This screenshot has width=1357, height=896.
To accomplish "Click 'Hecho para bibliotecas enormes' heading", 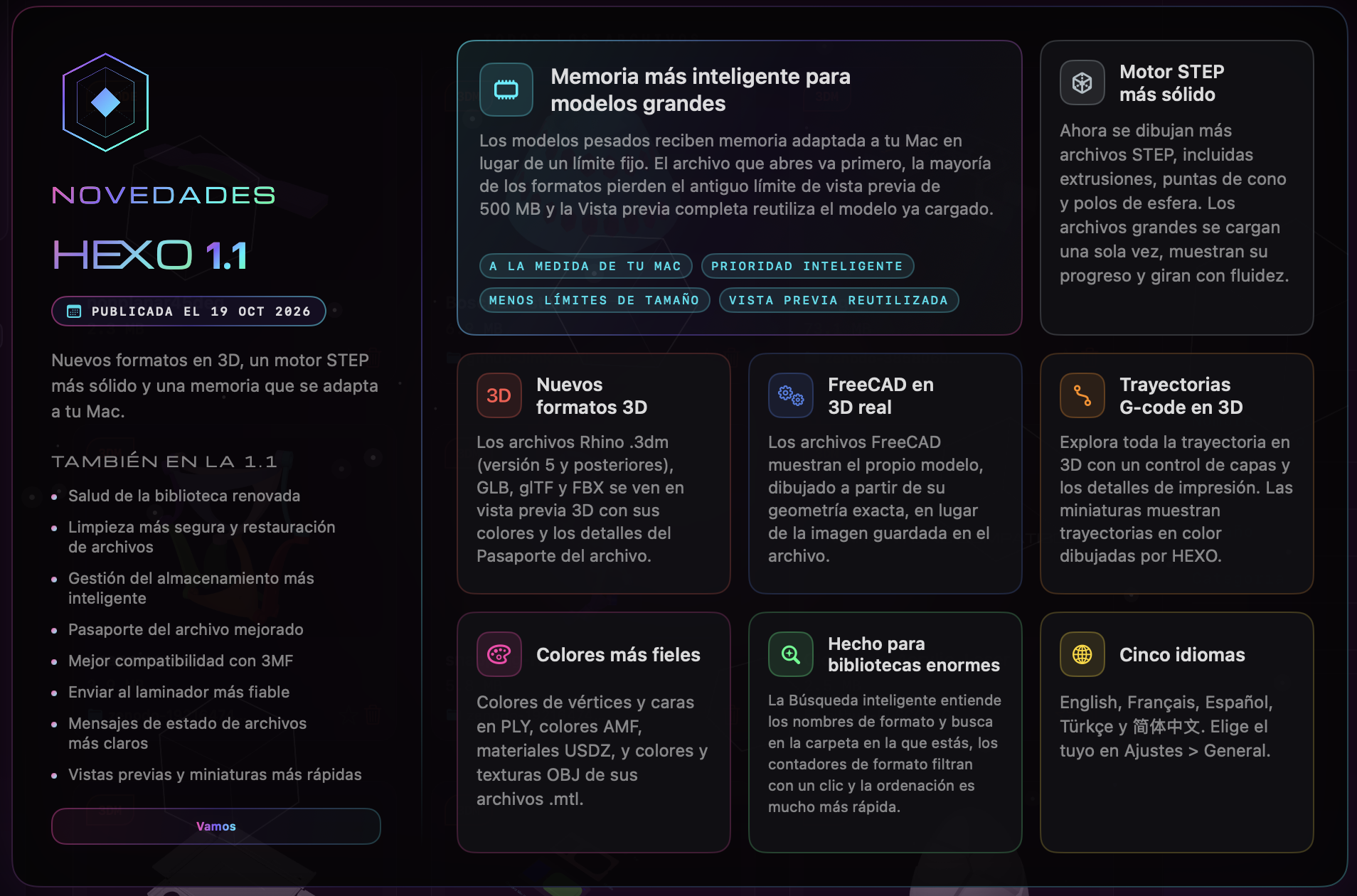I will 914,654.
